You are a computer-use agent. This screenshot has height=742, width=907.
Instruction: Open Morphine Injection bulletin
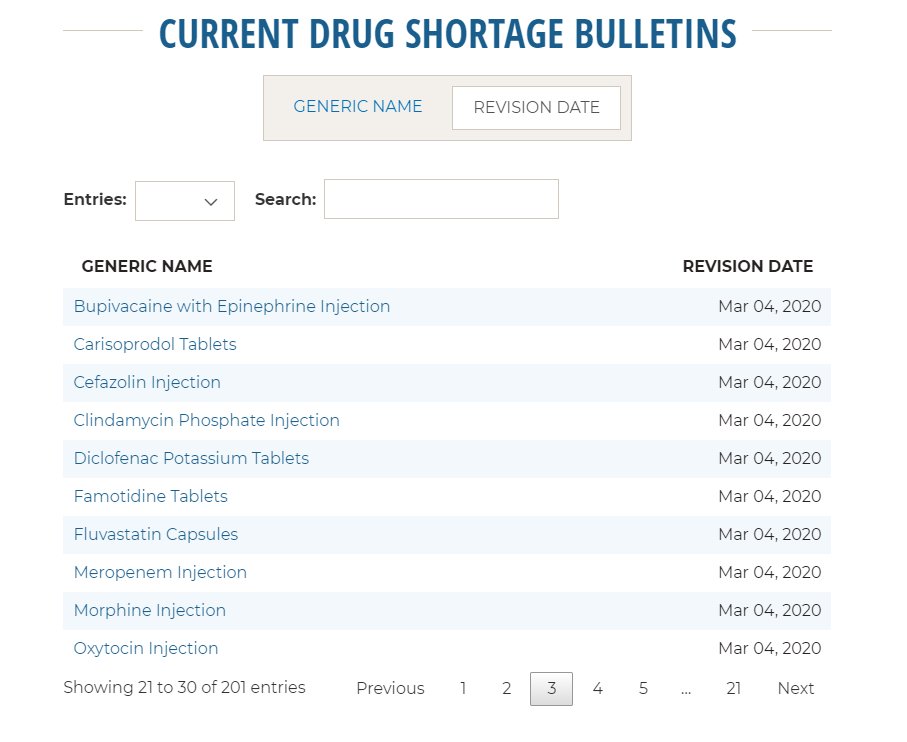(x=149, y=610)
